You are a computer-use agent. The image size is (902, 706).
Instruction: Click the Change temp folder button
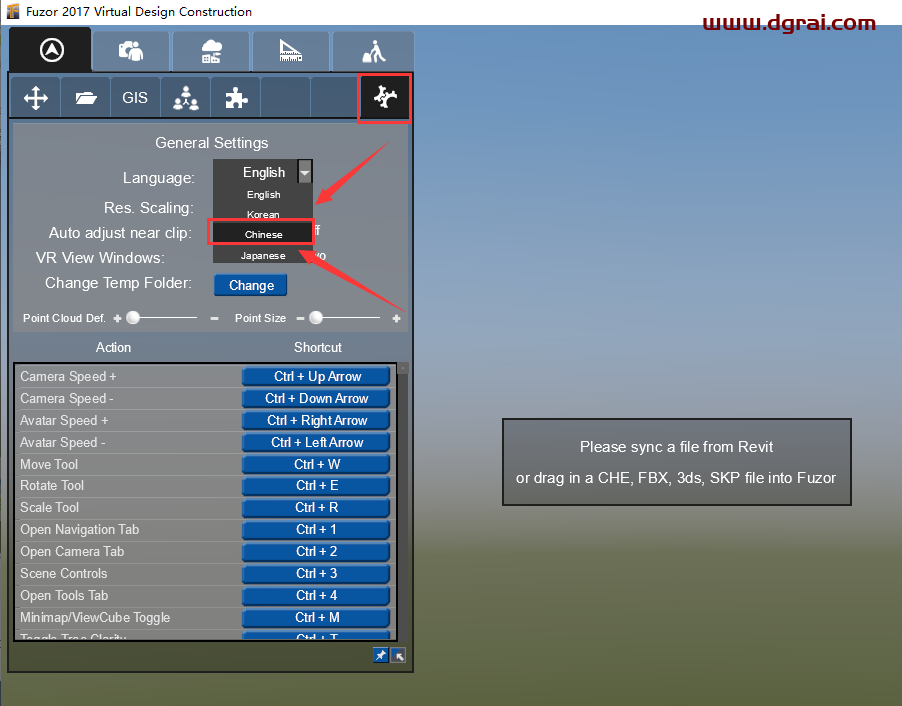click(251, 285)
